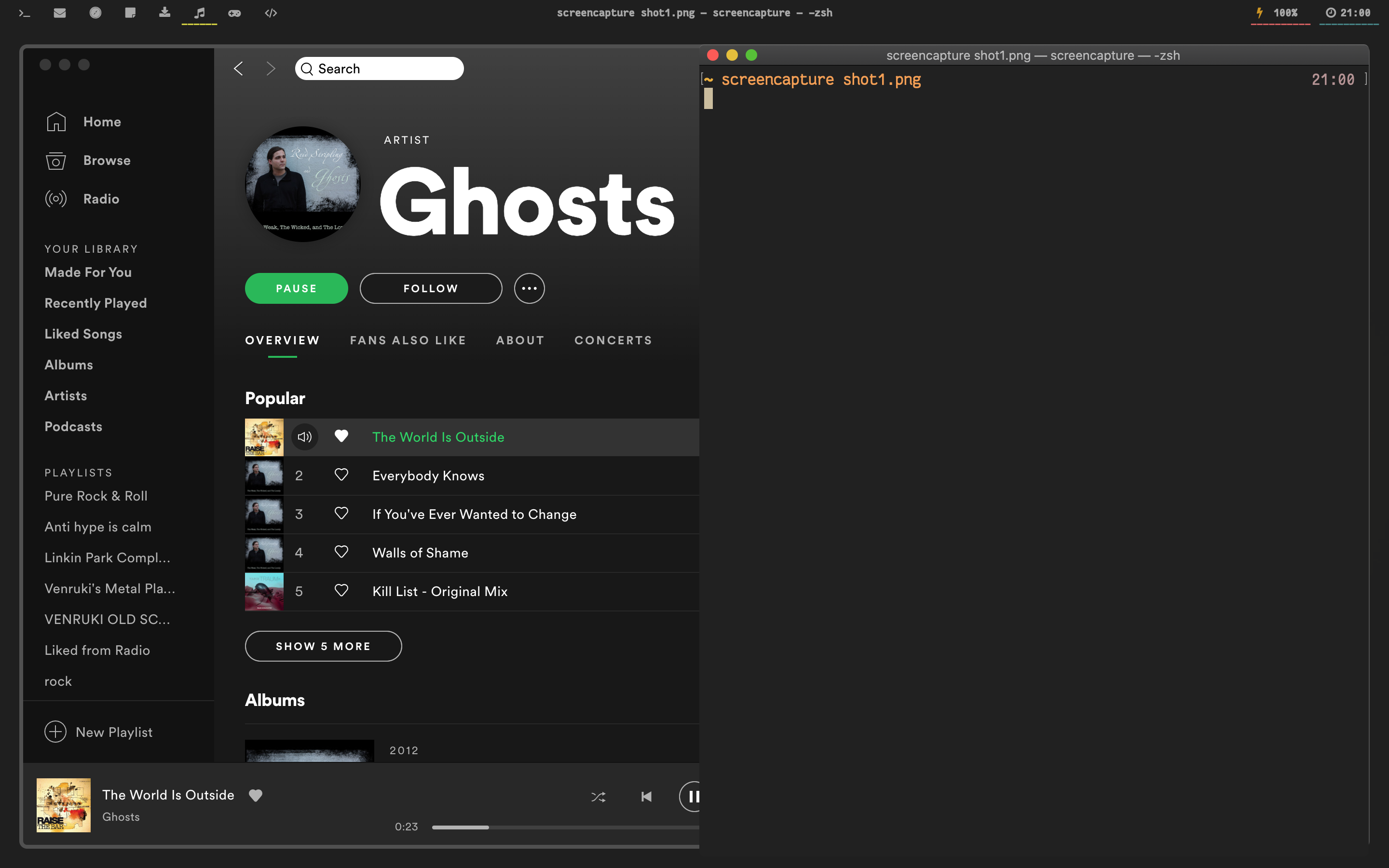Like the track Walls of Shame
The height and width of the screenshot is (868, 1389).
pyautogui.click(x=341, y=552)
